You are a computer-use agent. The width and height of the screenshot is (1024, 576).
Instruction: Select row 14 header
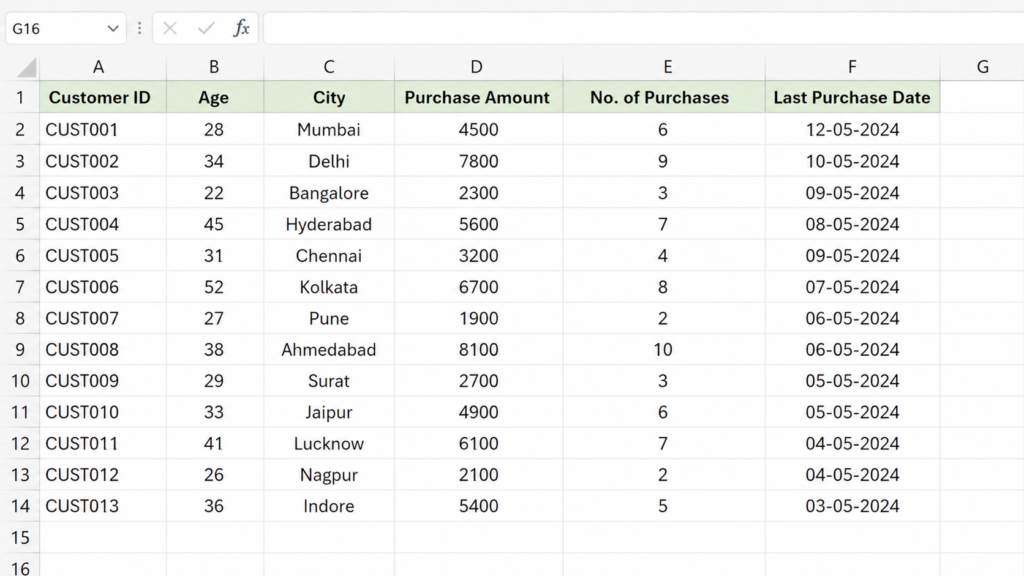(x=20, y=506)
